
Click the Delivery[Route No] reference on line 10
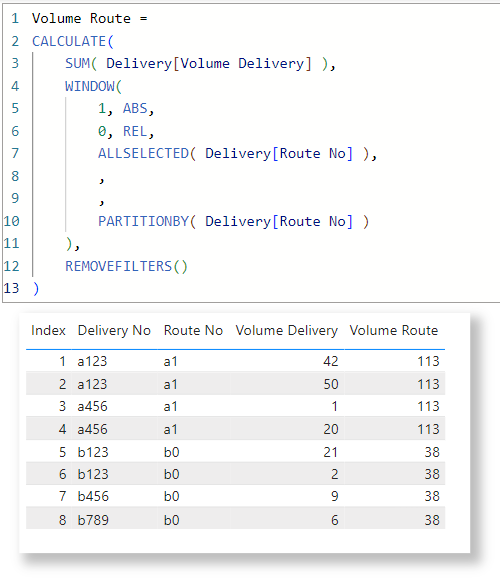click(x=279, y=221)
